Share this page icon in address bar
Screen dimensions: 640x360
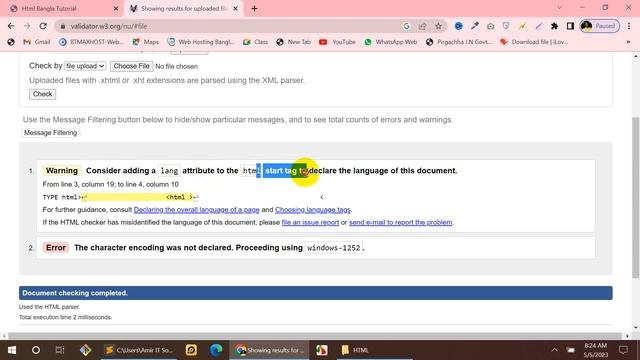tap(422, 26)
